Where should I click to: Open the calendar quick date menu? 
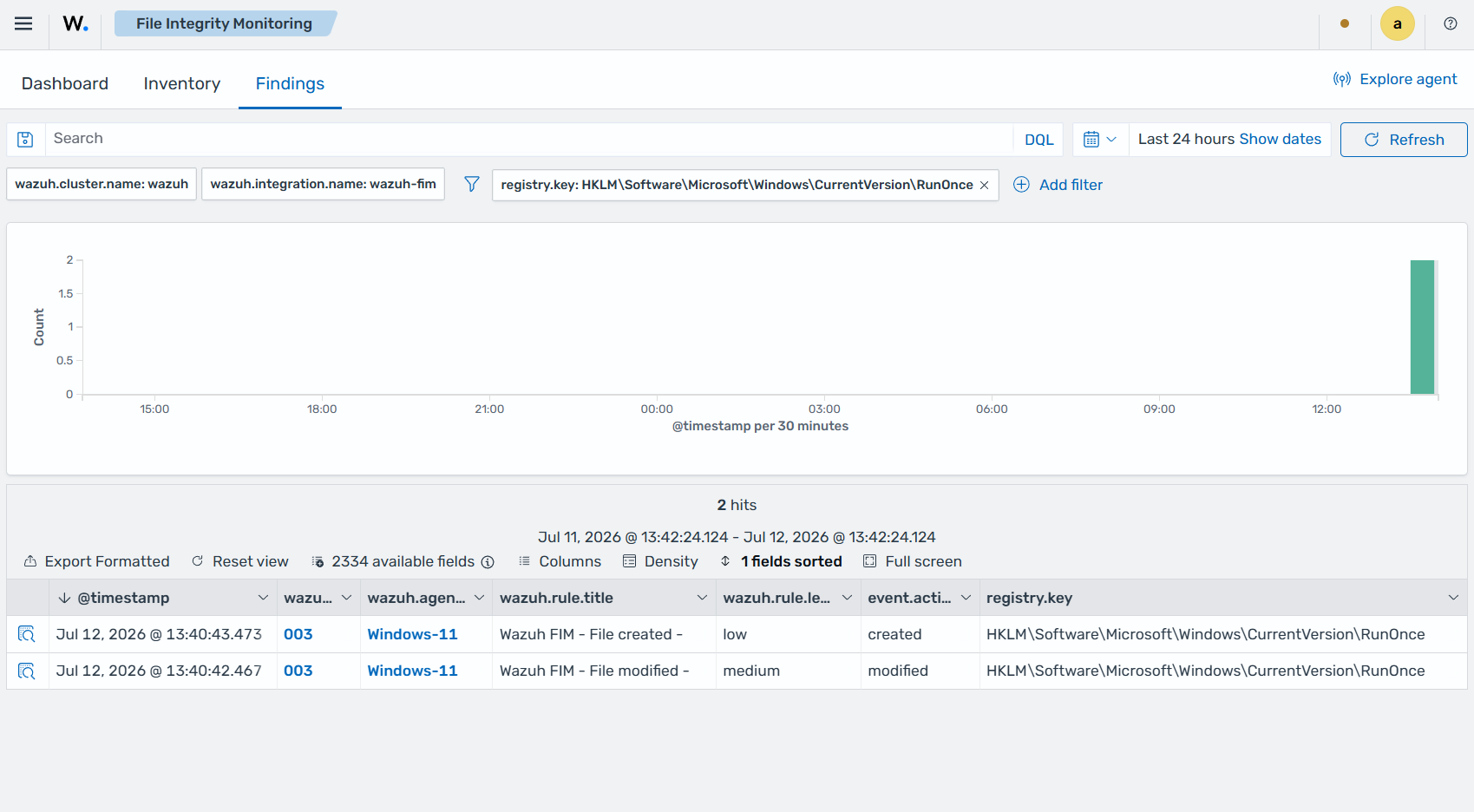tap(1100, 139)
